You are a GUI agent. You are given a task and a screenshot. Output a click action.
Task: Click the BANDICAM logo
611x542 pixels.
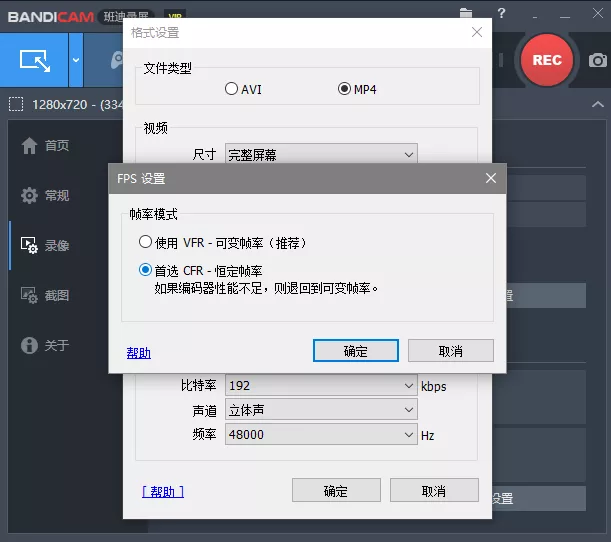click(51, 17)
